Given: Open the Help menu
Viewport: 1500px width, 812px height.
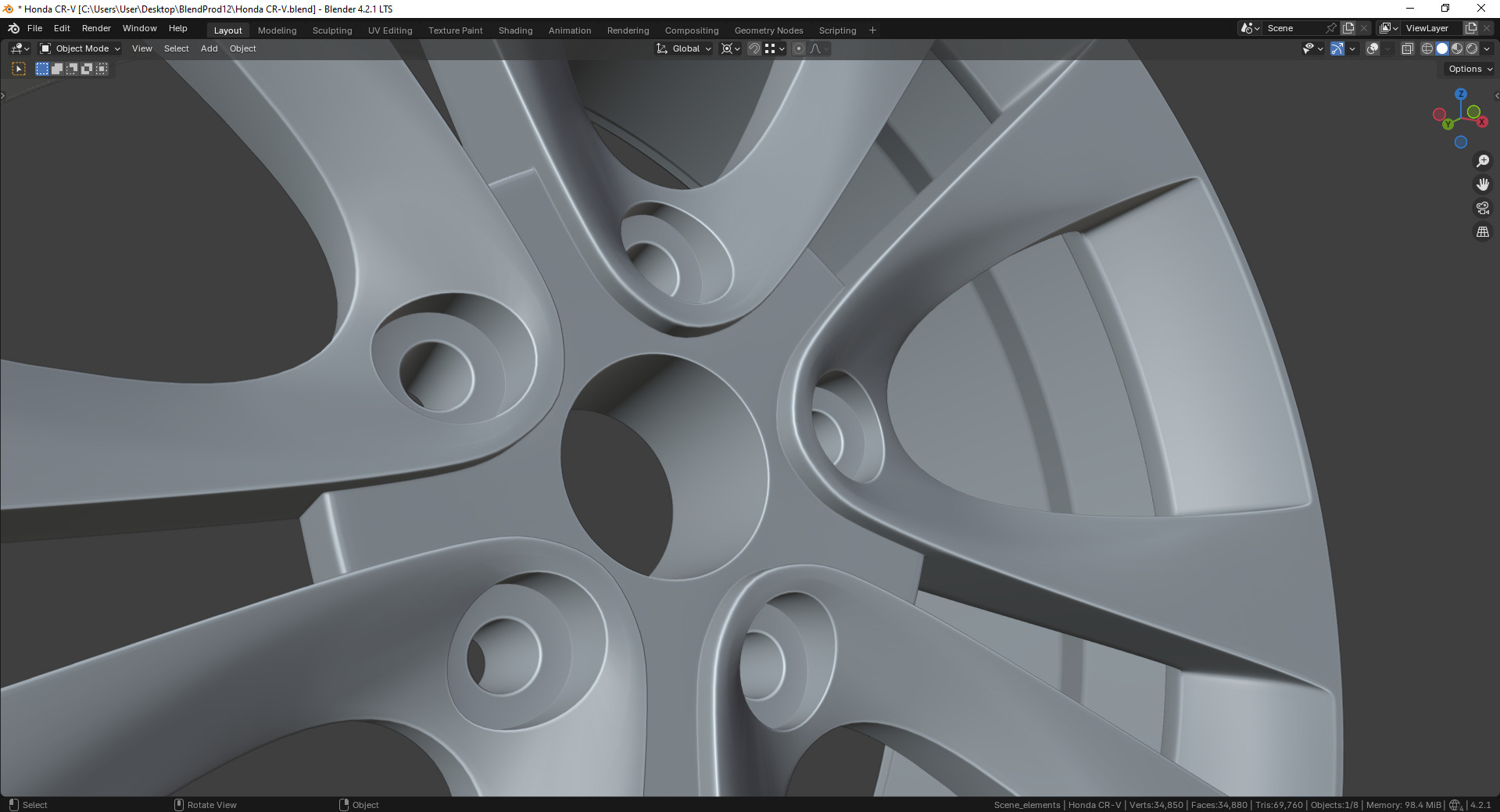Looking at the screenshot, I should coord(178,28).
